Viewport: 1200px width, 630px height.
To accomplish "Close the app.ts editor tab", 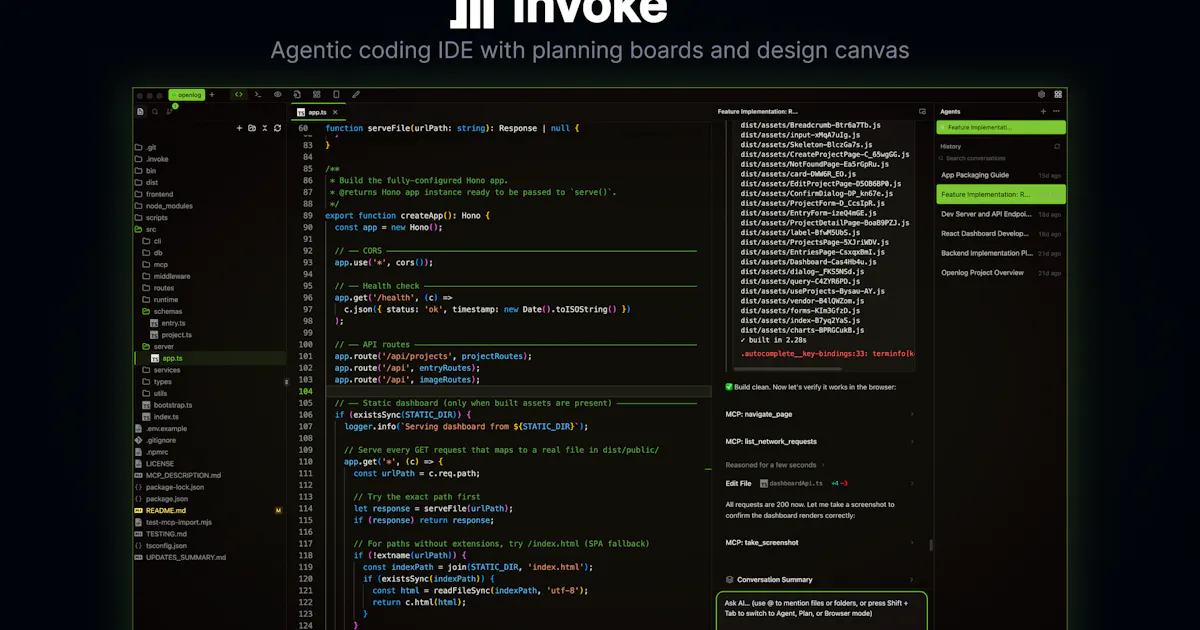I will click(x=333, y=112).
